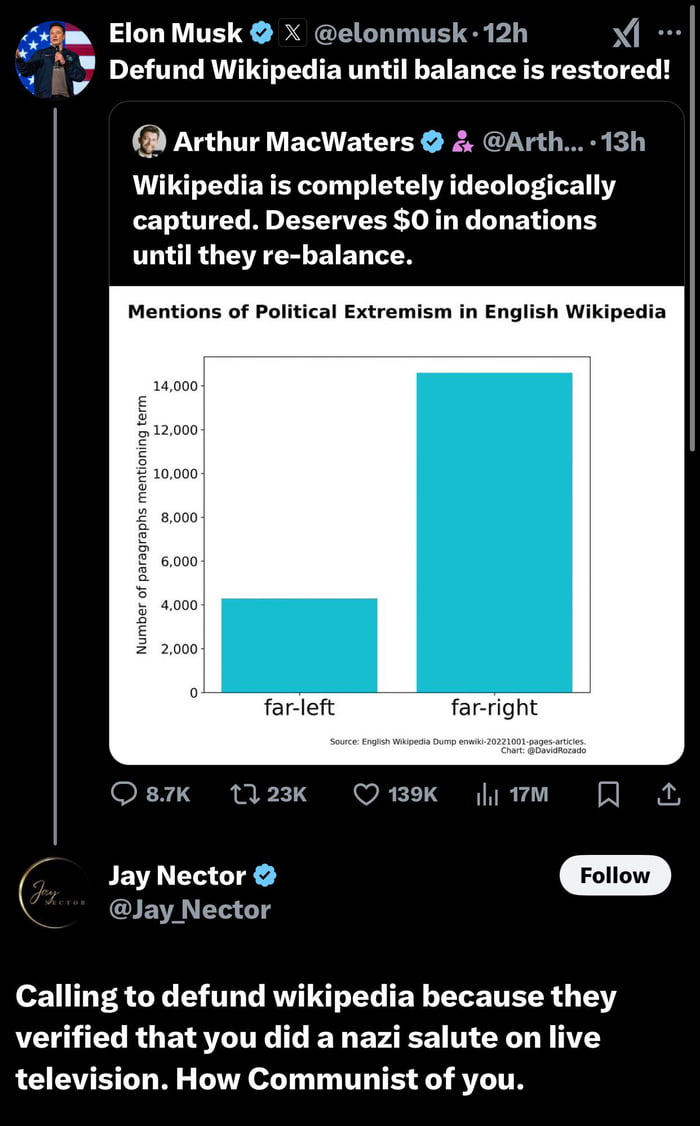
Task: Click the X affiliation badge
Action: pos(292,33)
